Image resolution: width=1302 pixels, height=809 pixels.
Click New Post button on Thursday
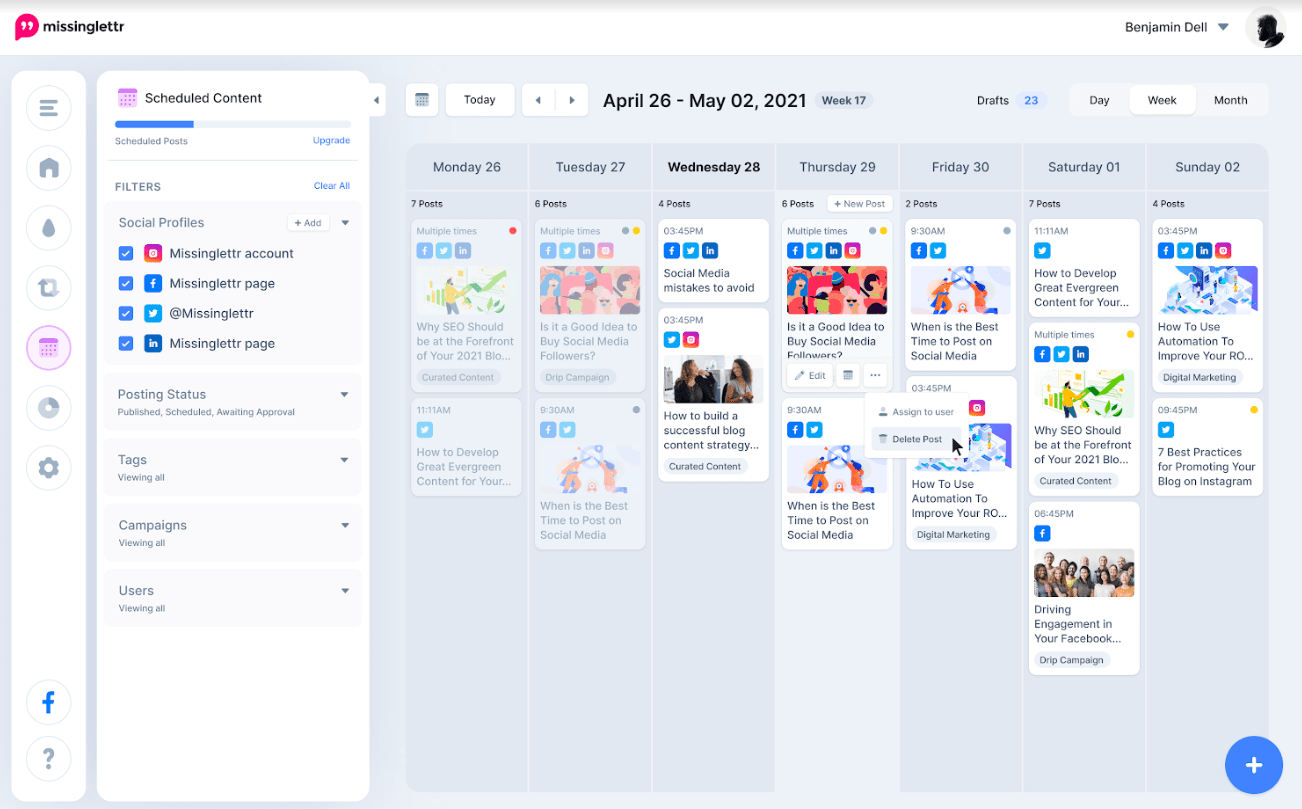859,204
